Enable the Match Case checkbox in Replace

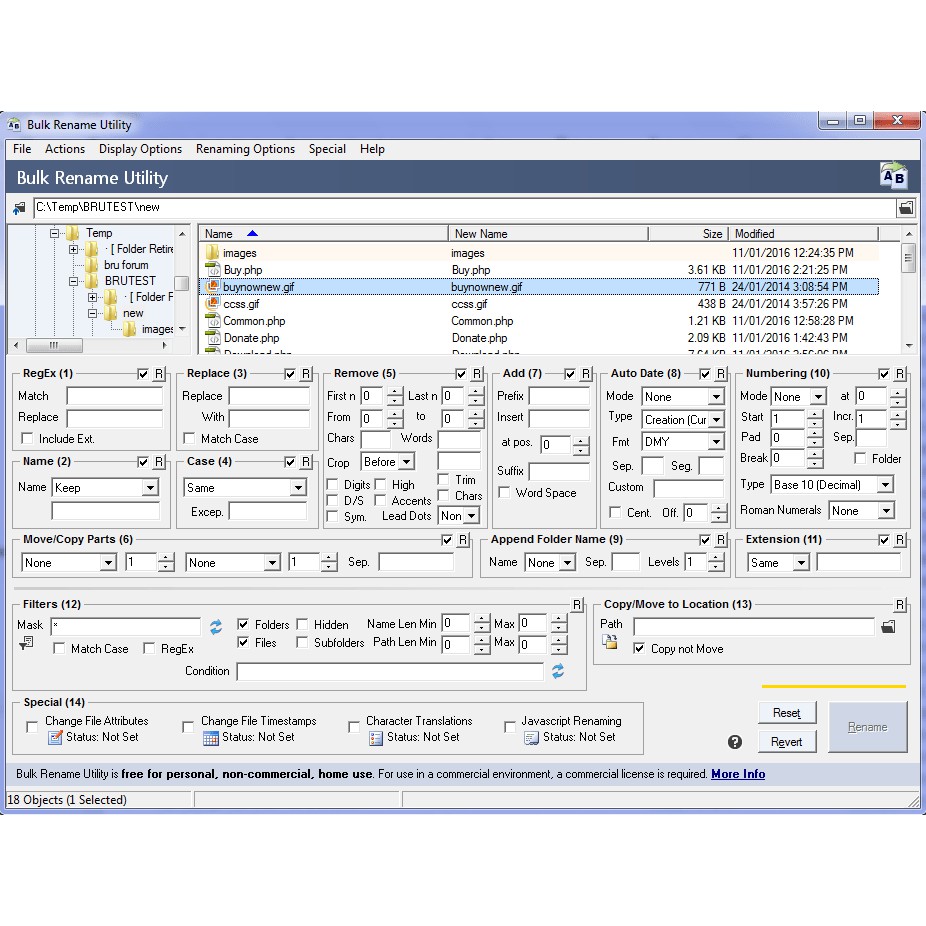pyautogui.click(x=190, y=439)
